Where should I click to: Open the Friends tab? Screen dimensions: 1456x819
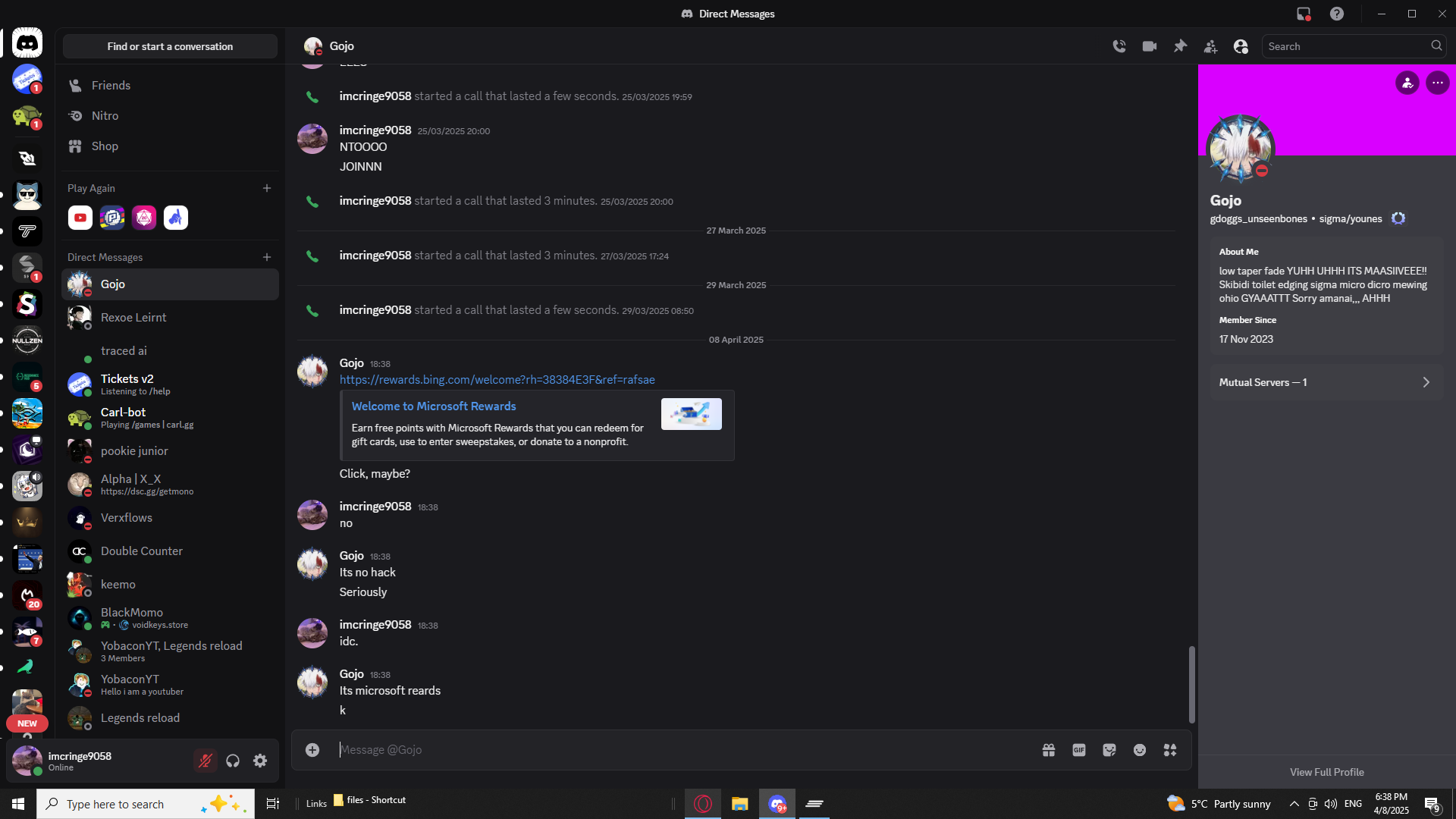click(x=111, y=86)
